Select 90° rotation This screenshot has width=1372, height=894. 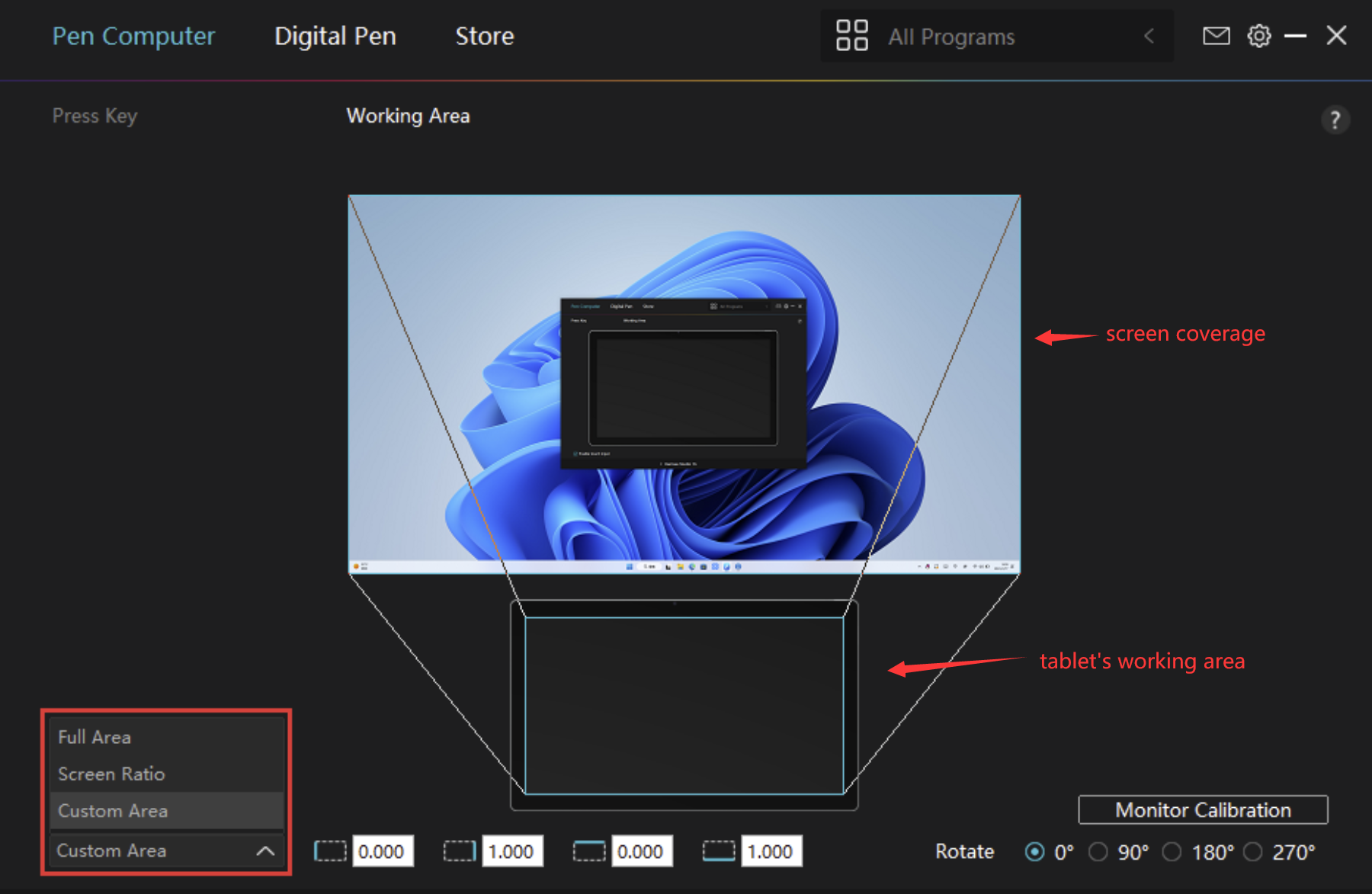(x=1098, y=851)
